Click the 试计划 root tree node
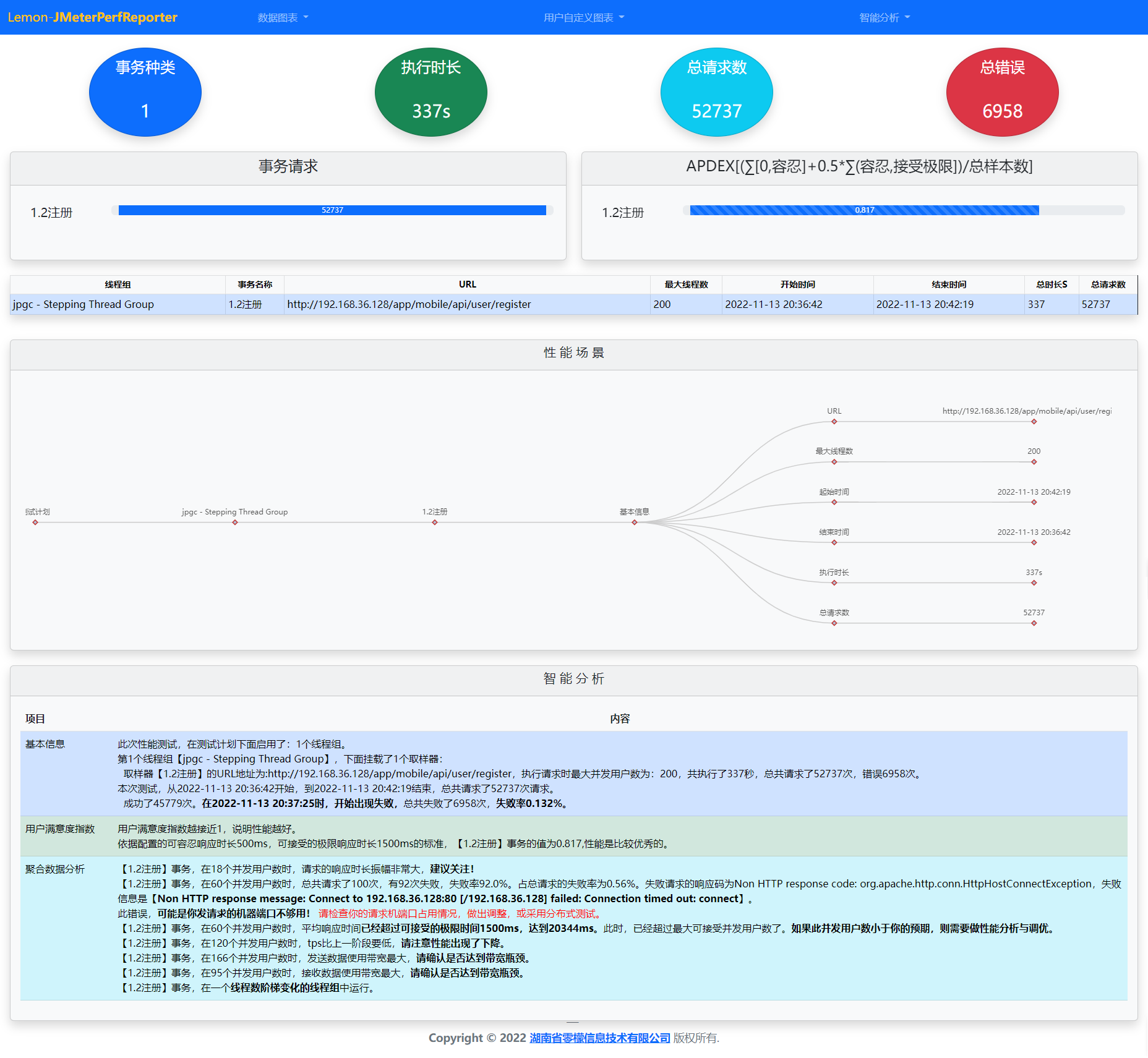The width and height of the screenshot is (1148, 1058). pos(35,523)
